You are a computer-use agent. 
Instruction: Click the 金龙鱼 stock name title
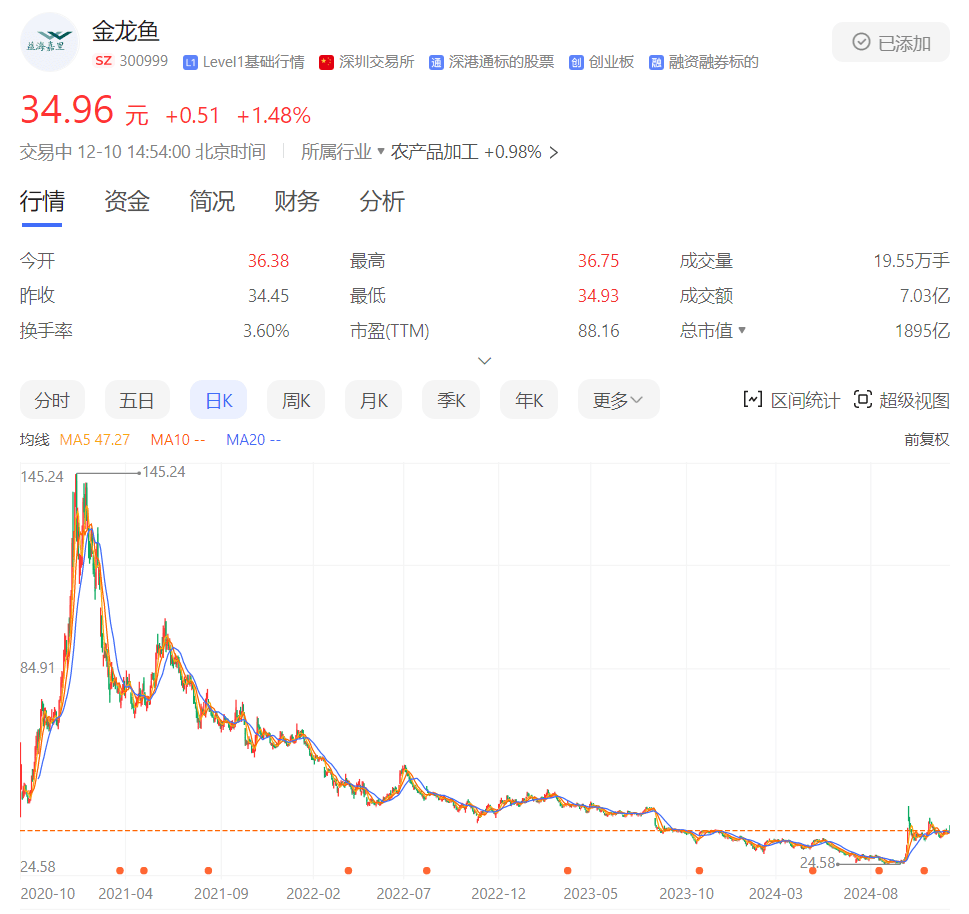(x=126, y=31)
